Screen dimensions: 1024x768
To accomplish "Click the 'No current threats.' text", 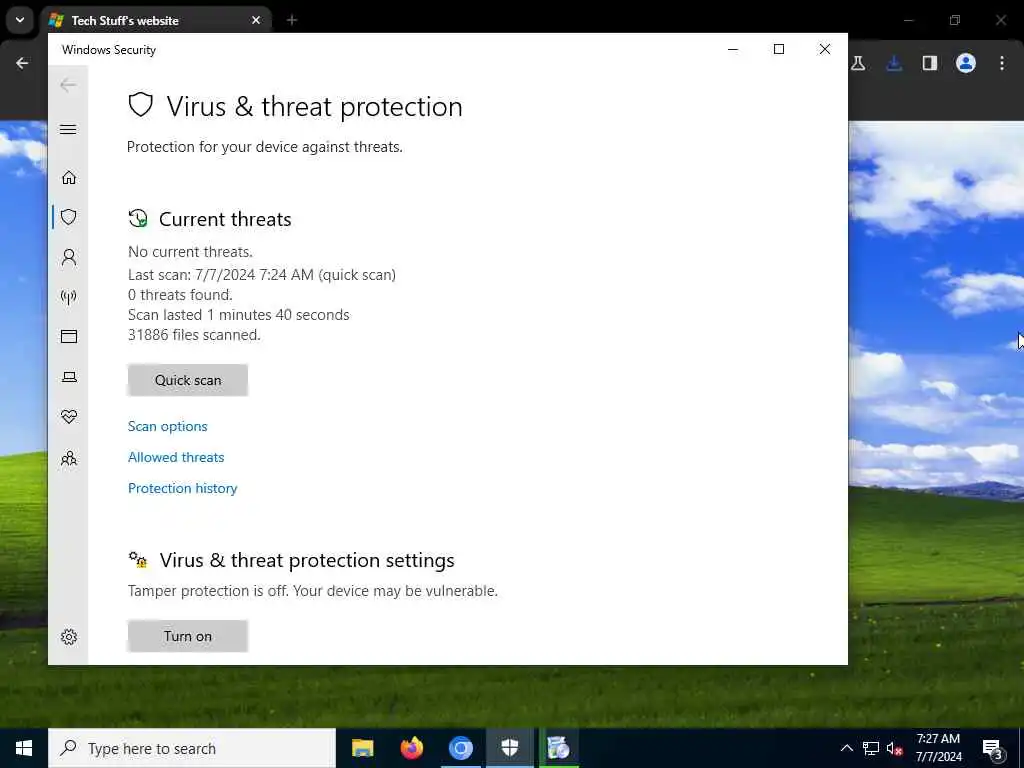I will click(190, 252).
